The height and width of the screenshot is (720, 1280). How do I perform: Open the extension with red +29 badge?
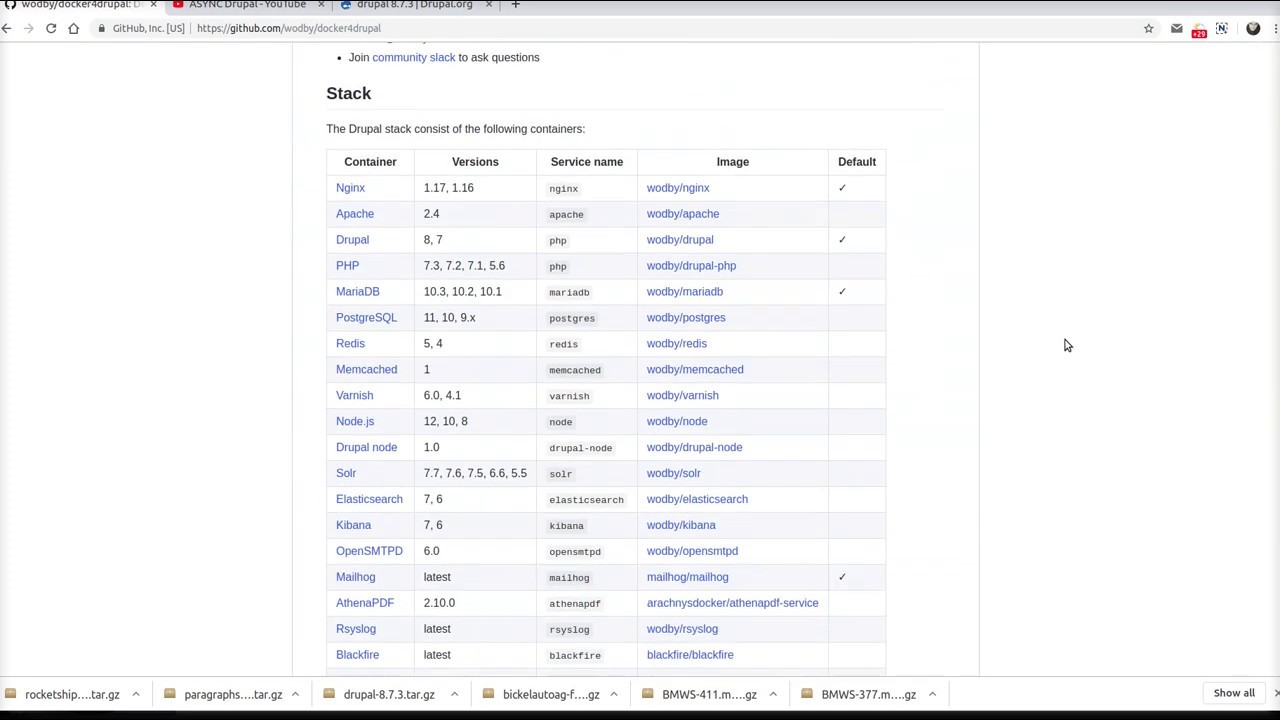[x=1199, y=29]
